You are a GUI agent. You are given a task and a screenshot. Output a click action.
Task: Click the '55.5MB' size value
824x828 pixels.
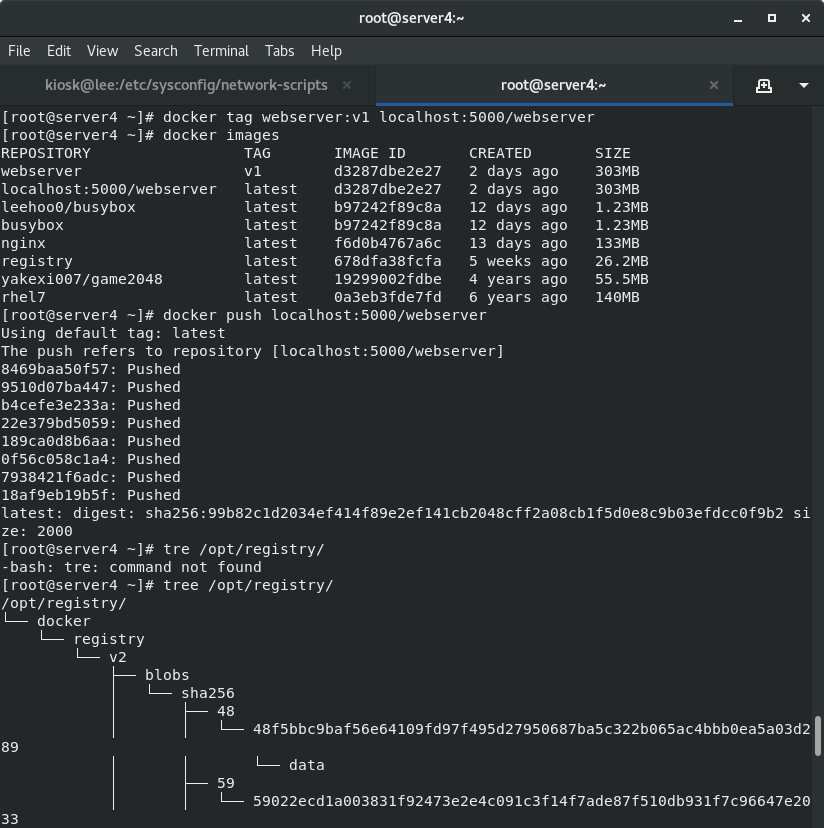point(622,279)
